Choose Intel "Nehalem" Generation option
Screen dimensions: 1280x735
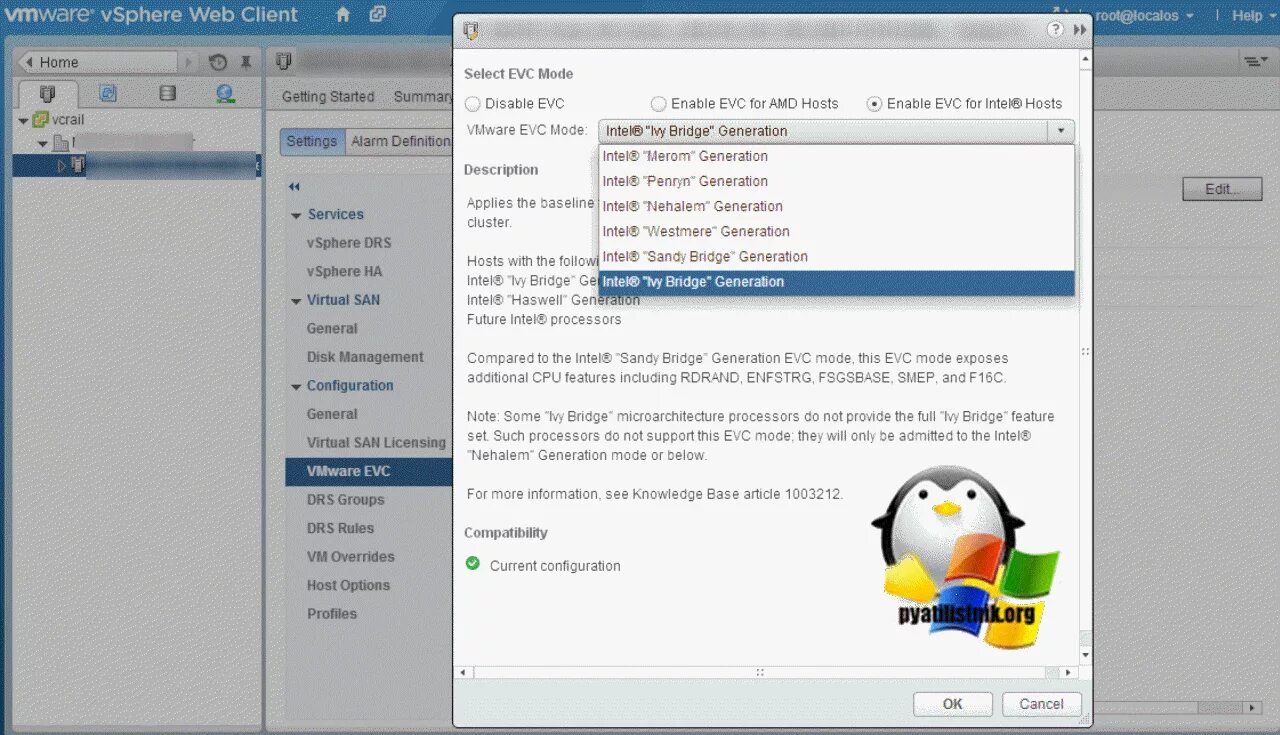(x=836, y=206)
